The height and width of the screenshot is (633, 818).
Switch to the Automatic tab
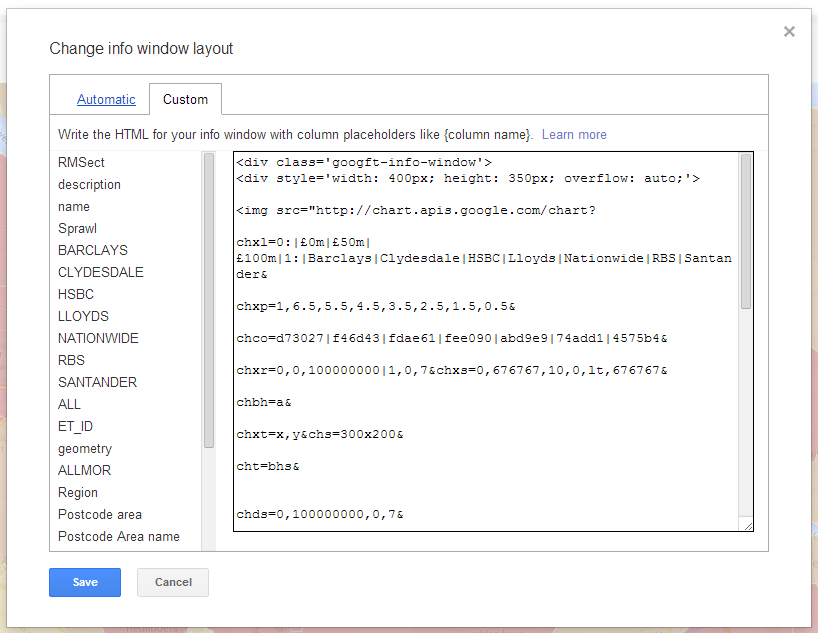[x=106, y=100]
